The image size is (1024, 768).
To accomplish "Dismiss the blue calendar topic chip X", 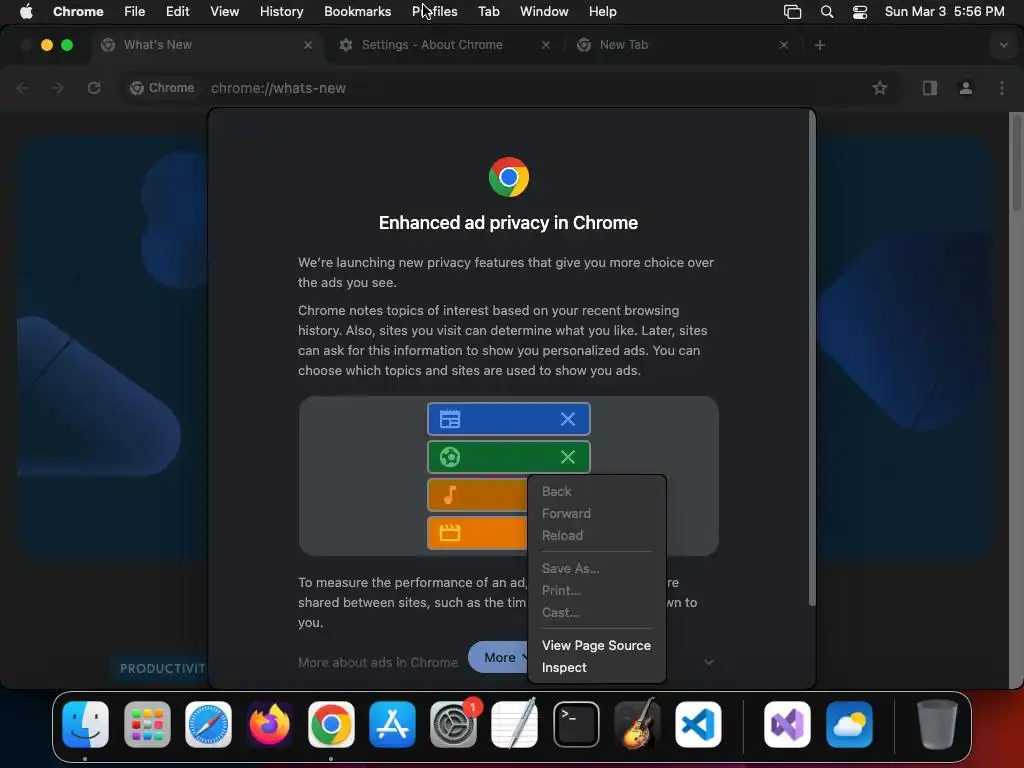I will (x=568, y=419).
